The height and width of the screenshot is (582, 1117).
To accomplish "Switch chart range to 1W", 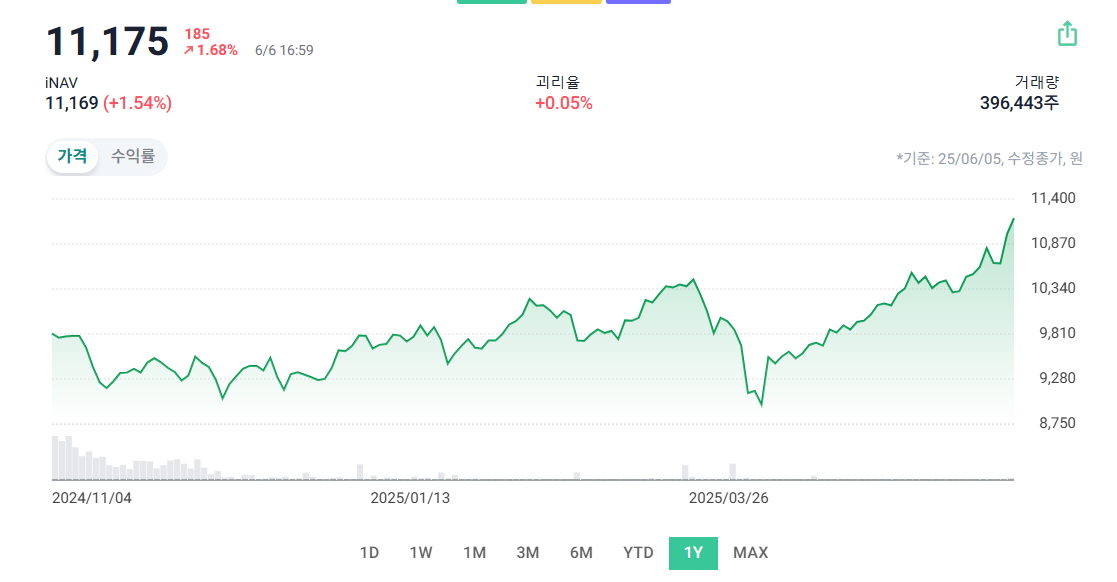I will (421, 553).
